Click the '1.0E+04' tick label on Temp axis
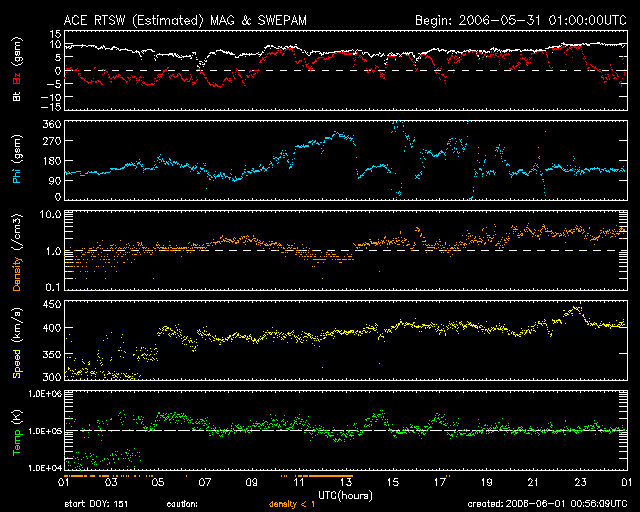 click(44, 468)
